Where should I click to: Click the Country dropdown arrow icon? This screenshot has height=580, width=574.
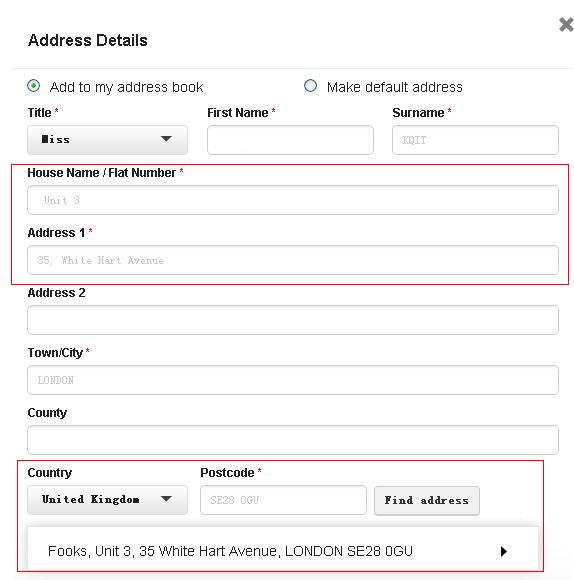pos(166,499)
